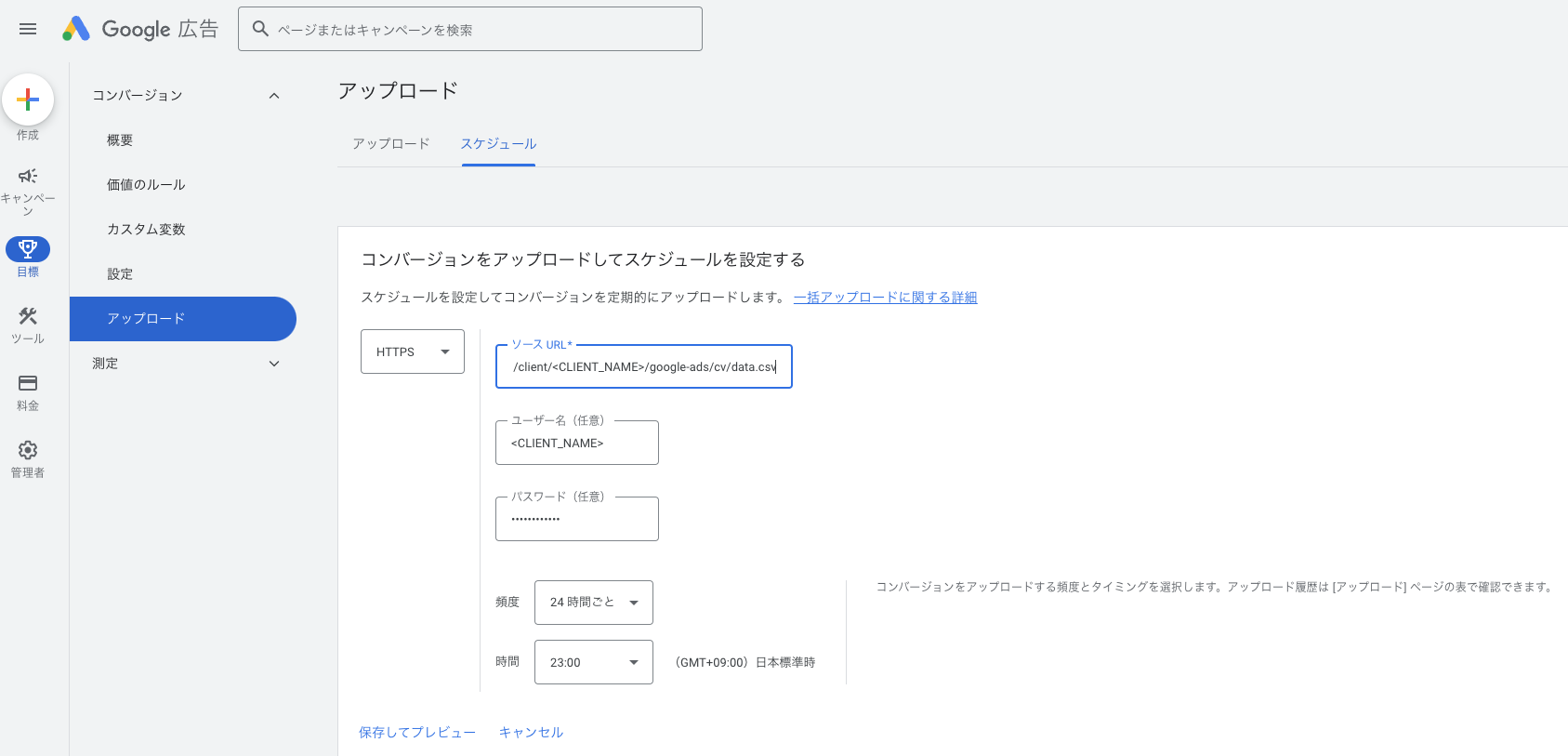Screen dimensions: 1568x756
Task: Open the 24 時間ごと frequency dropdown
Action: [x=594, y=603]
